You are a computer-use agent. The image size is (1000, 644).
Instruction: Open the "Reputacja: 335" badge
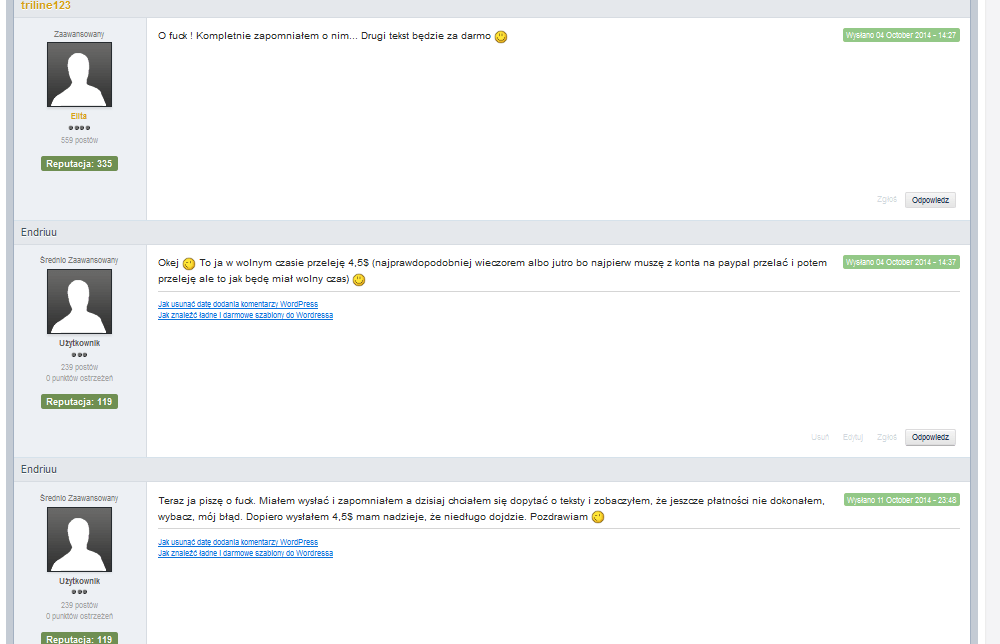(x=79, y=163)
